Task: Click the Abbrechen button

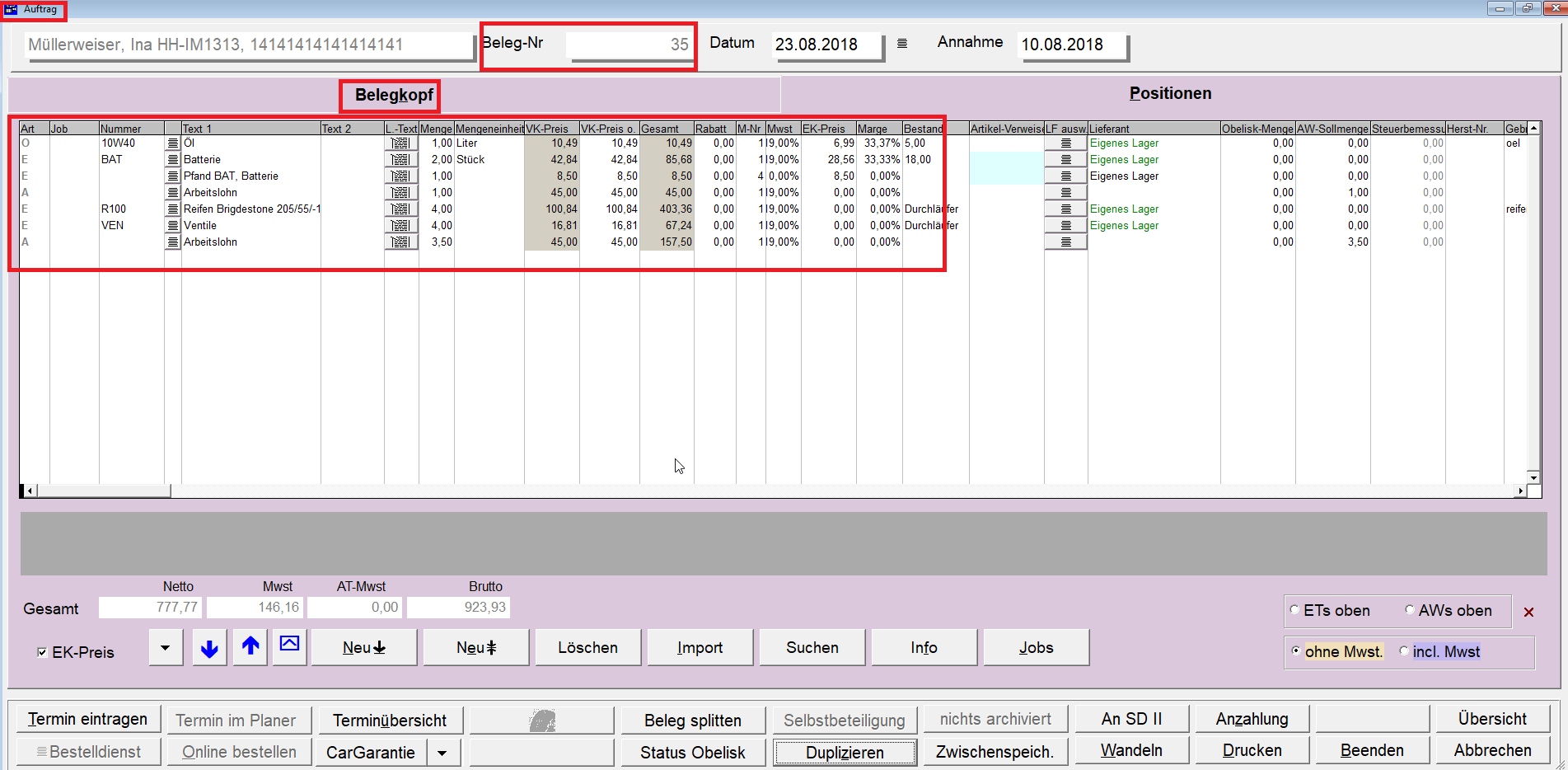Action: [x=1492, y=751]
